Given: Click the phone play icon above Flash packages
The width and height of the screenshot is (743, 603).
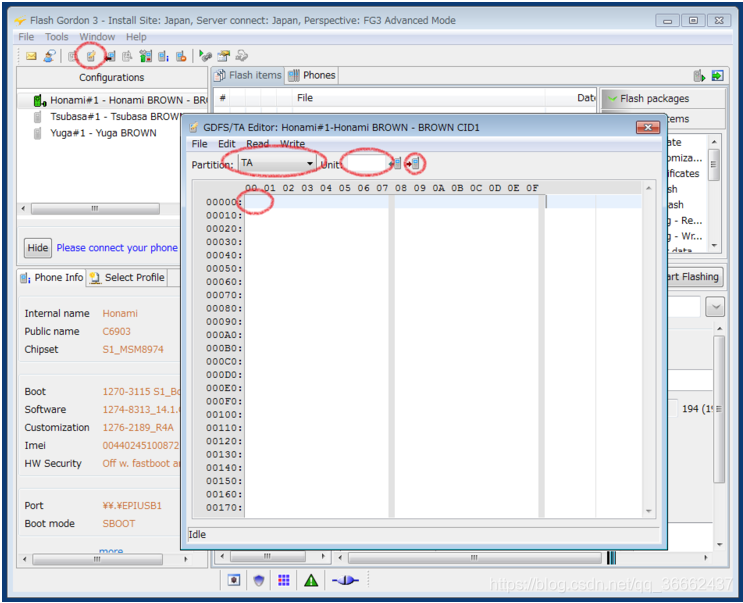Looking at the screenshot, I should 699,76.
